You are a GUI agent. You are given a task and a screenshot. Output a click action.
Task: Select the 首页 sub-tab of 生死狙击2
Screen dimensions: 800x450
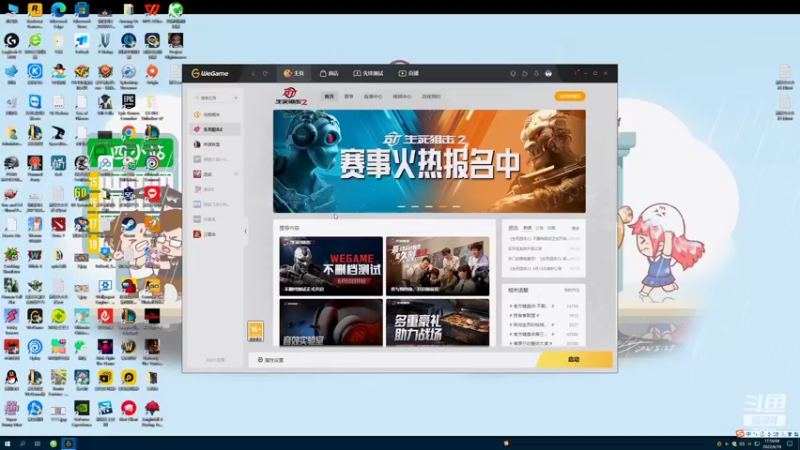tap(329, 96)
